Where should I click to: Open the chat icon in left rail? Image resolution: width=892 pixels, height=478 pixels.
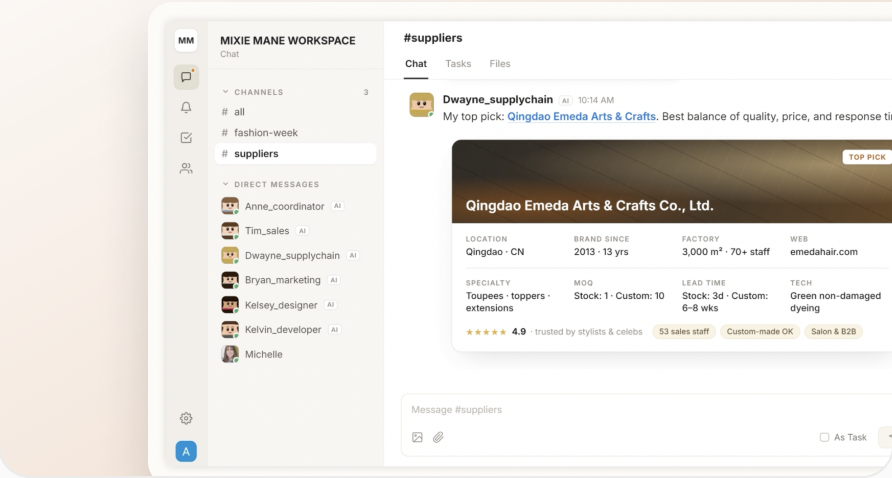[186, 77]
